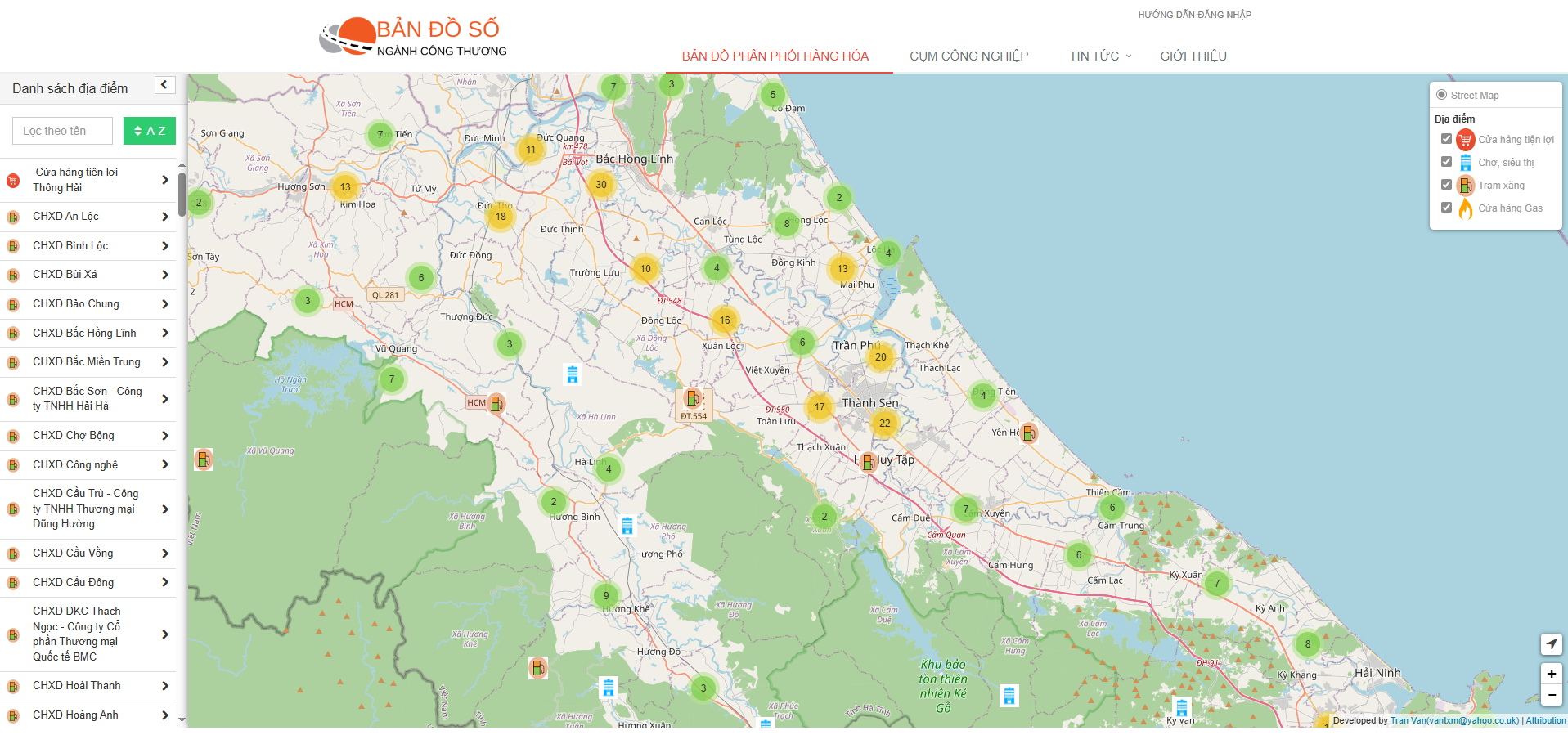
Task: Click the Lọc theo tên filter field
Action: [x=62, y=131]
